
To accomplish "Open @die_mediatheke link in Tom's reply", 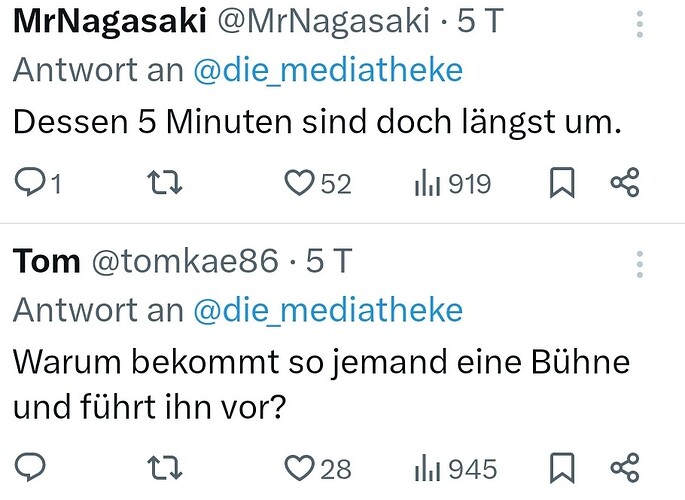I will pyautogui.click(x=328, y=310).
